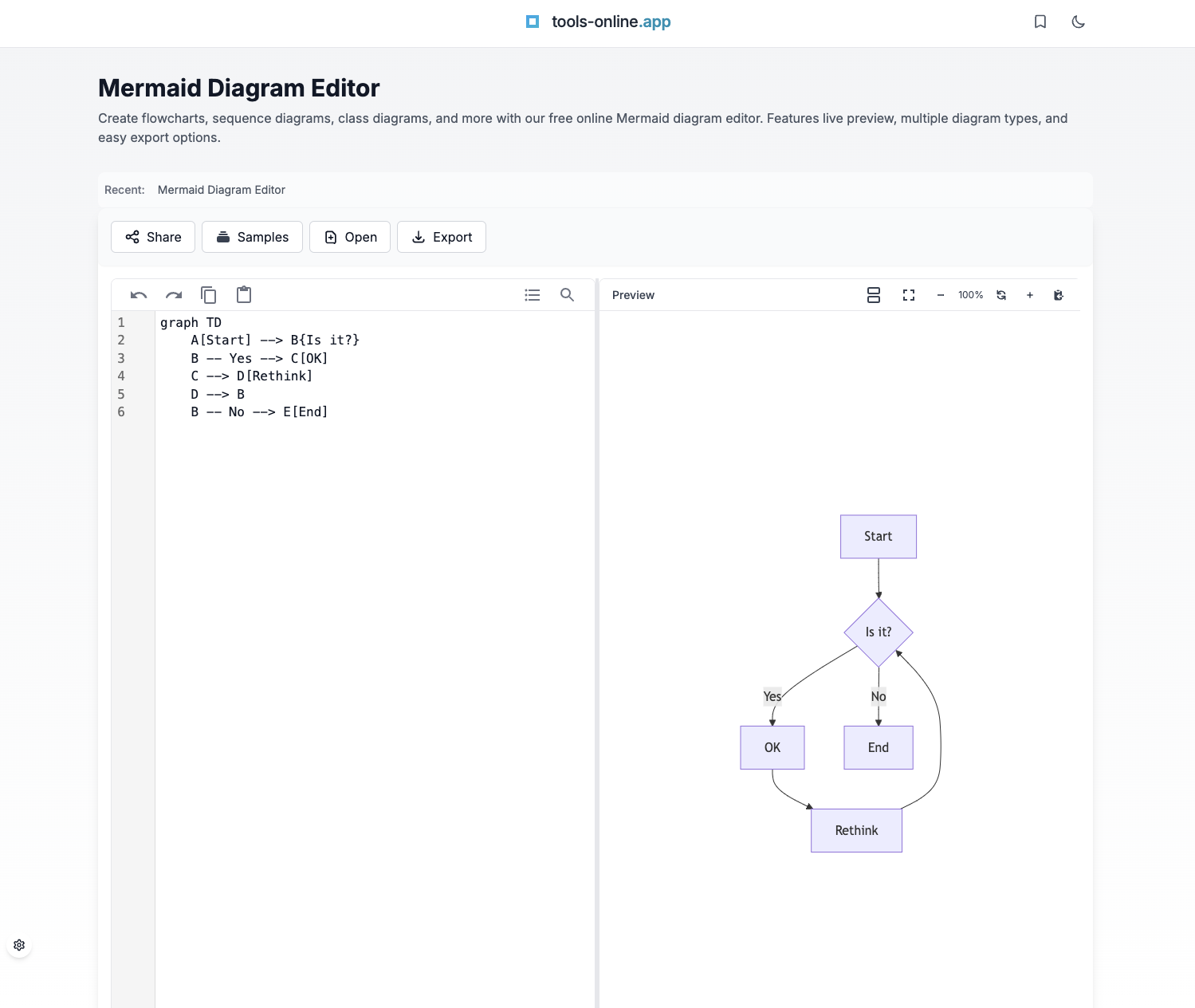Click line number 1 in gutter
Screen dimensions: 1195x1008
[121, 322]
